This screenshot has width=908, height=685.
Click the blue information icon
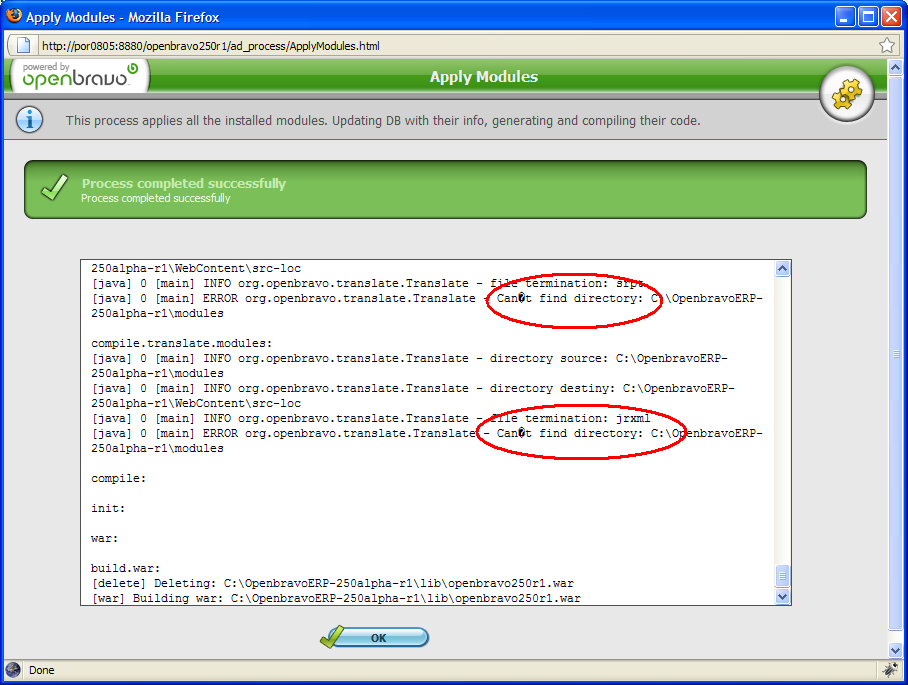point(30,120)
